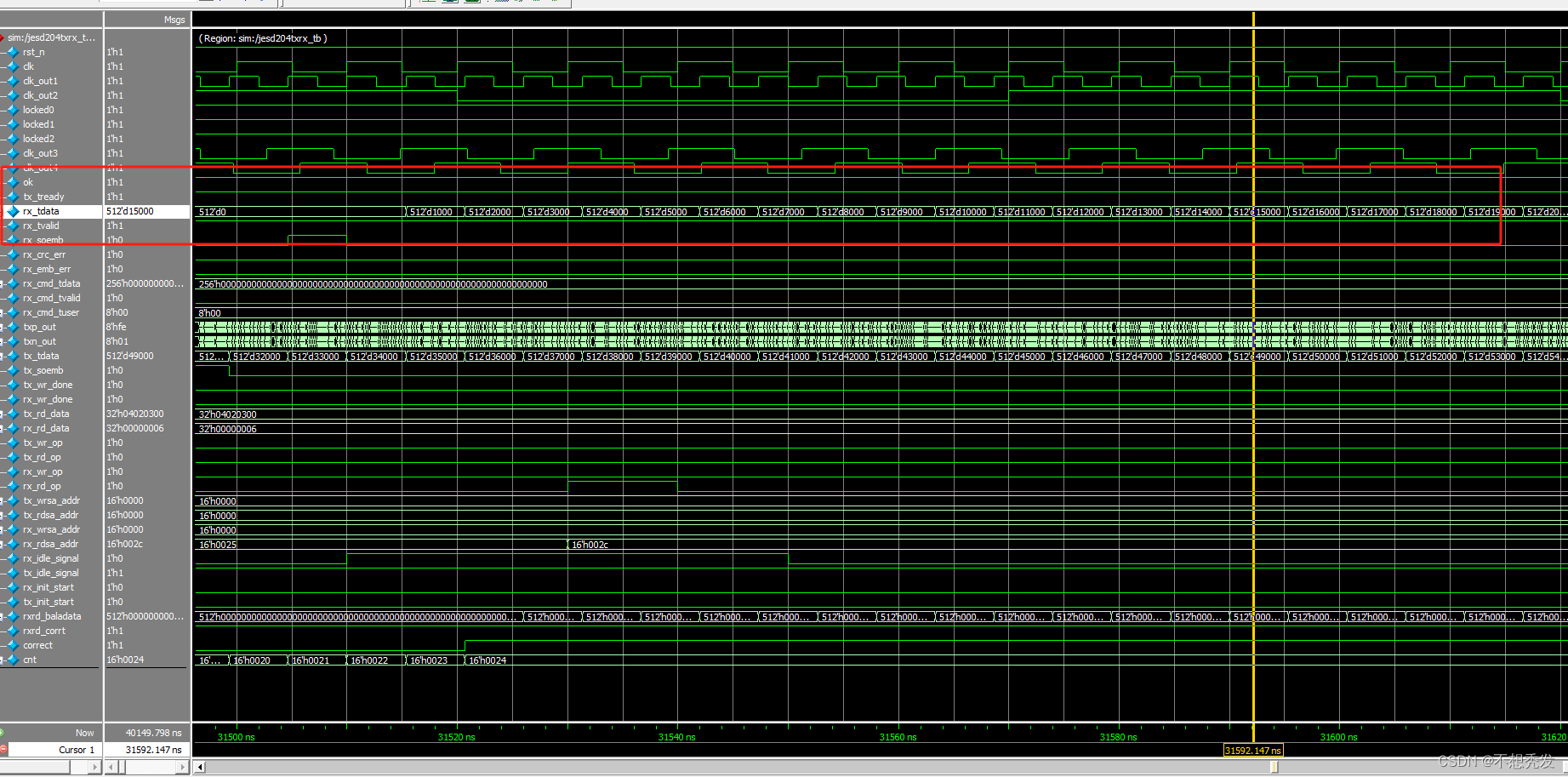Select the rx_emb_err signal name
The height and width of the screenshot is (777, 1568).
[47, 269]
